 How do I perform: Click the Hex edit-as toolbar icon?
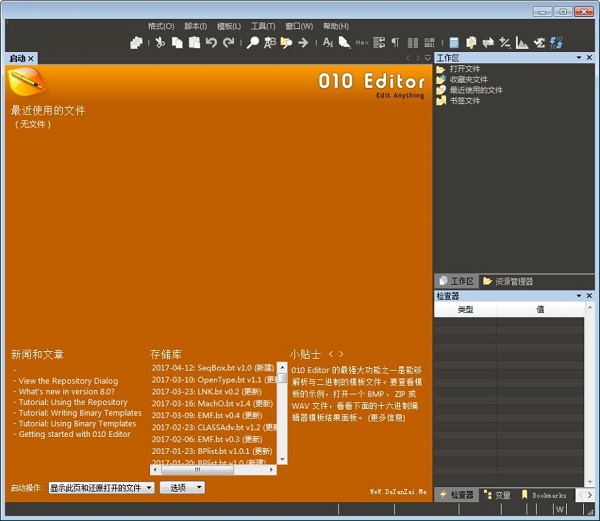362,42
